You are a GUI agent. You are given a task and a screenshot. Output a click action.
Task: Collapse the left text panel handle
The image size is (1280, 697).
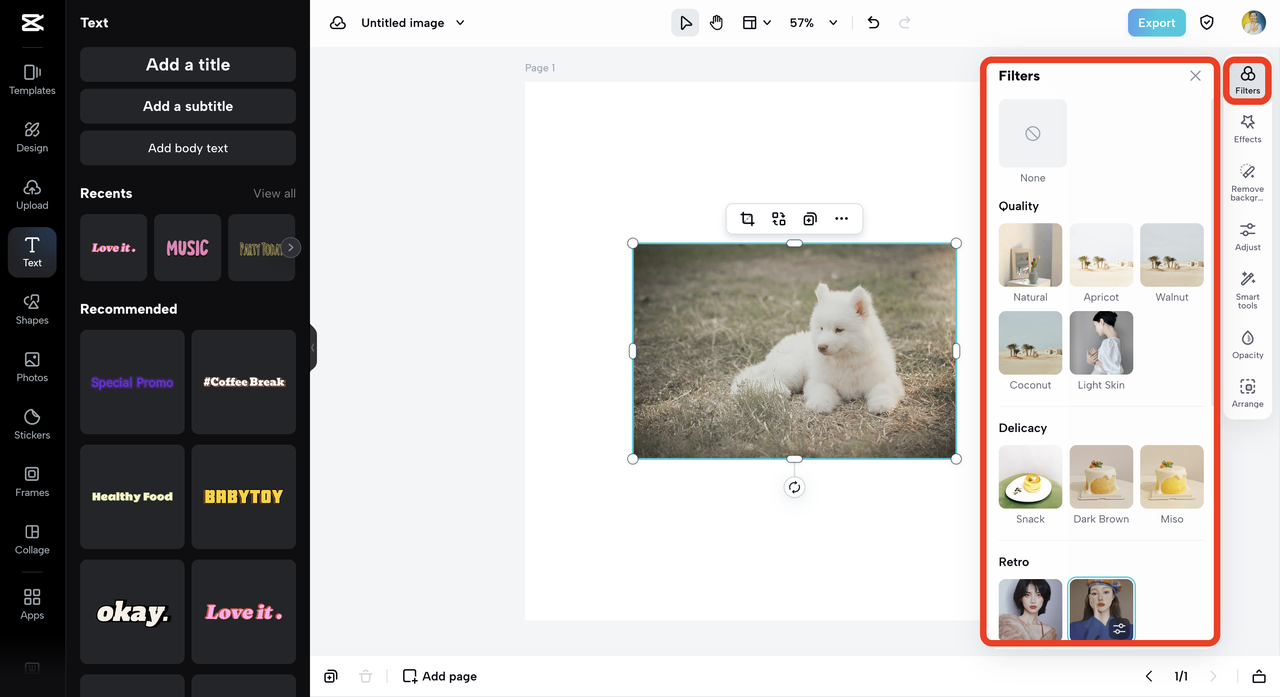pyautogui.click(x=313, y=348)
